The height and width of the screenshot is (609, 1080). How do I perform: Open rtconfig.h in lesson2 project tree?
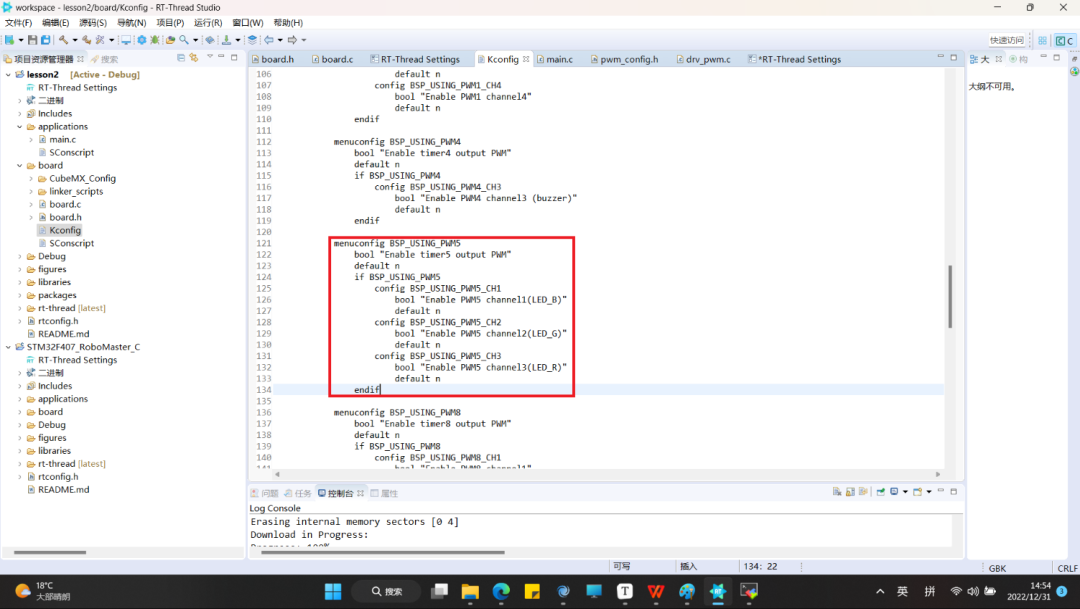click(x=58, y=321)
